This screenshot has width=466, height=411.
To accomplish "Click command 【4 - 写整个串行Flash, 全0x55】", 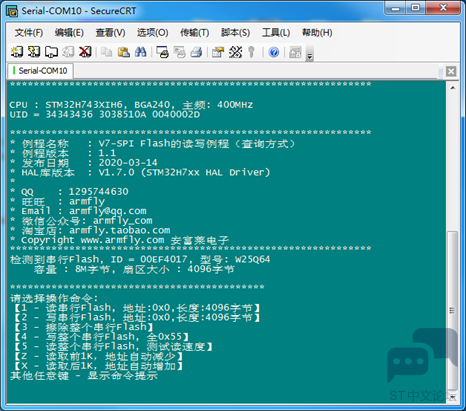I will [x=101, y=337].
